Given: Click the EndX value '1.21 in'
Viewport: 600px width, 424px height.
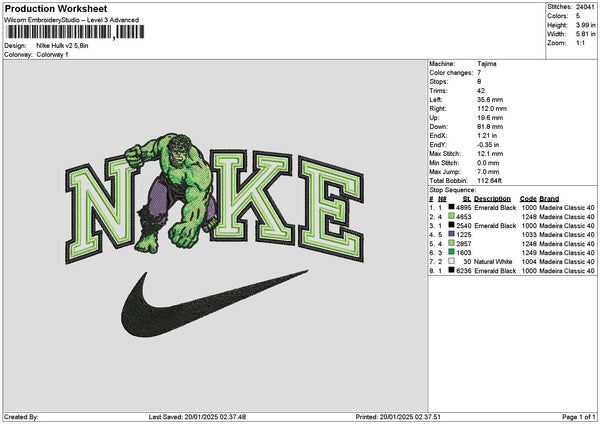Looking at the screenshot, I should click(x=487, y=136).
